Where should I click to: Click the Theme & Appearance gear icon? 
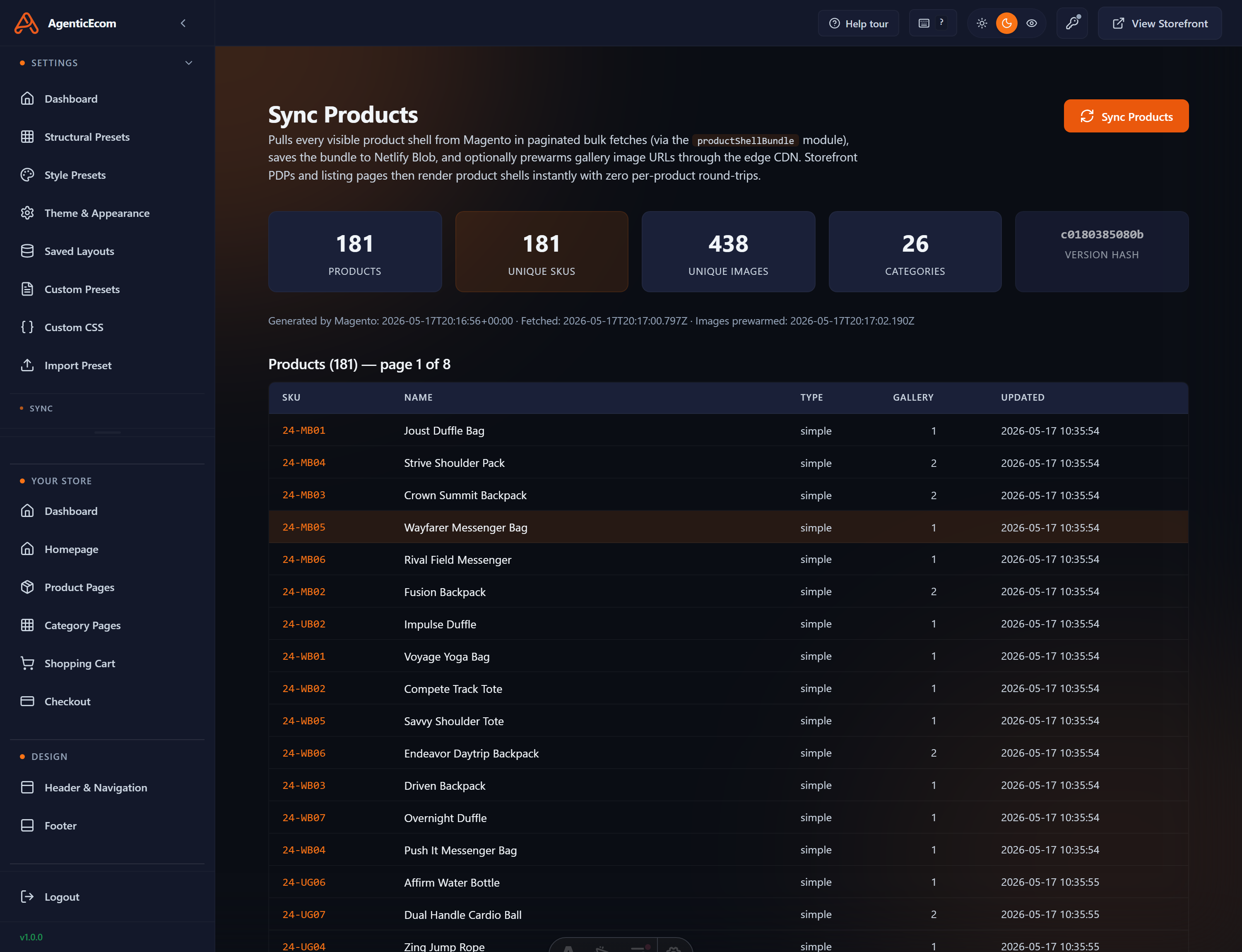(27, 212)
